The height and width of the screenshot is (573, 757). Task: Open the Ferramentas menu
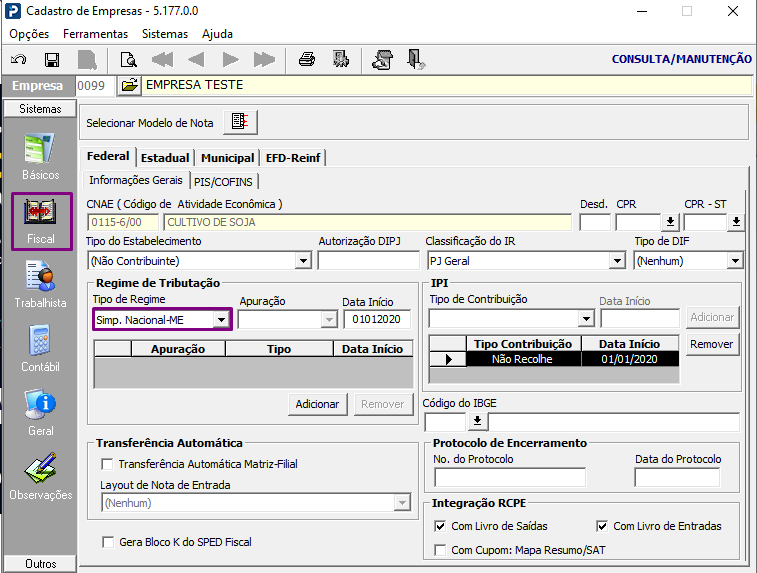coord(96,34)
